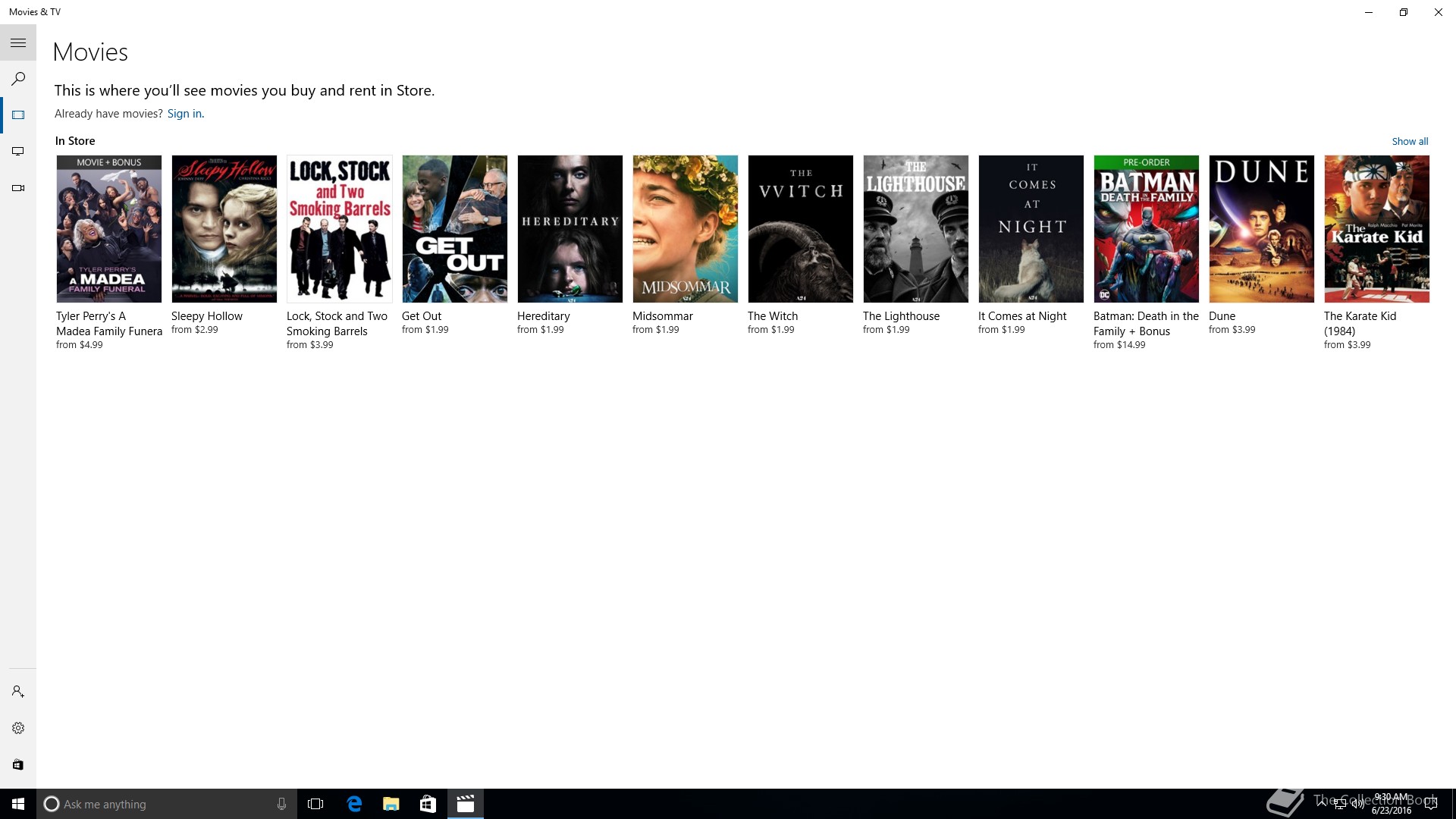Select The Witch movie poster
Screen dimensions: 1456x819
point(801,229)
